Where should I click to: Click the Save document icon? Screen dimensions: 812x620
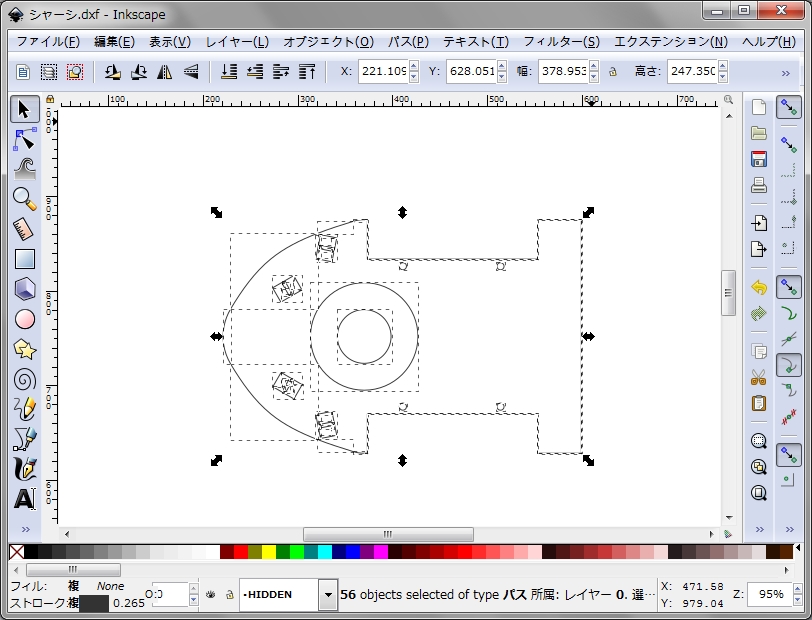click(759, 159)
